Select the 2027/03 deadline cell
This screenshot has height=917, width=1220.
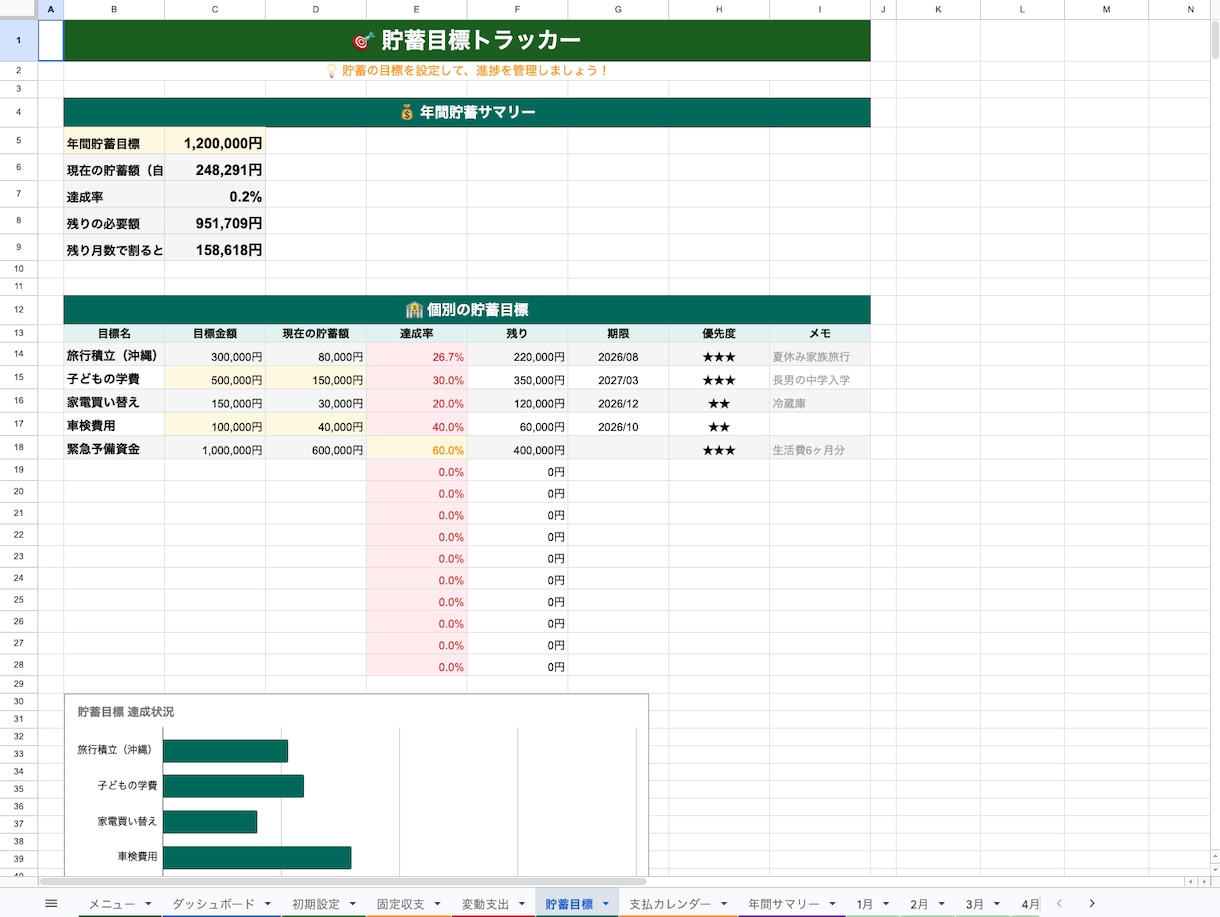[618, 379]
